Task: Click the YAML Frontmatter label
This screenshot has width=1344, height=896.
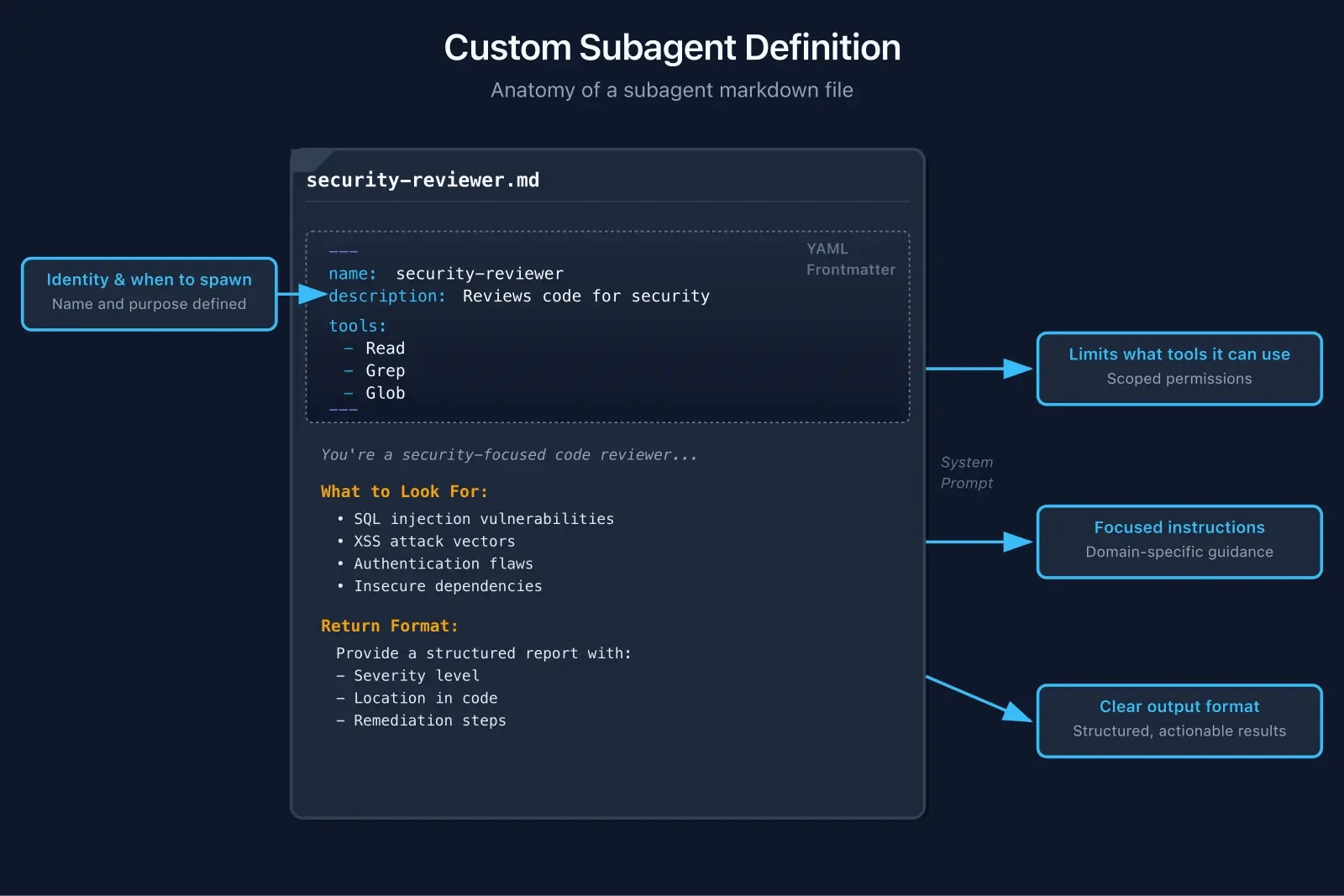Action: coord(850,259)
